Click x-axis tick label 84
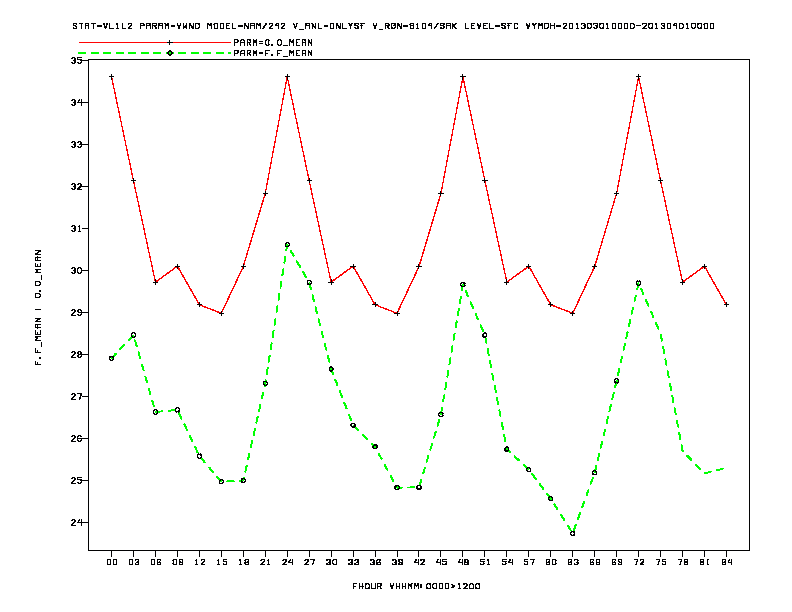 726,562
